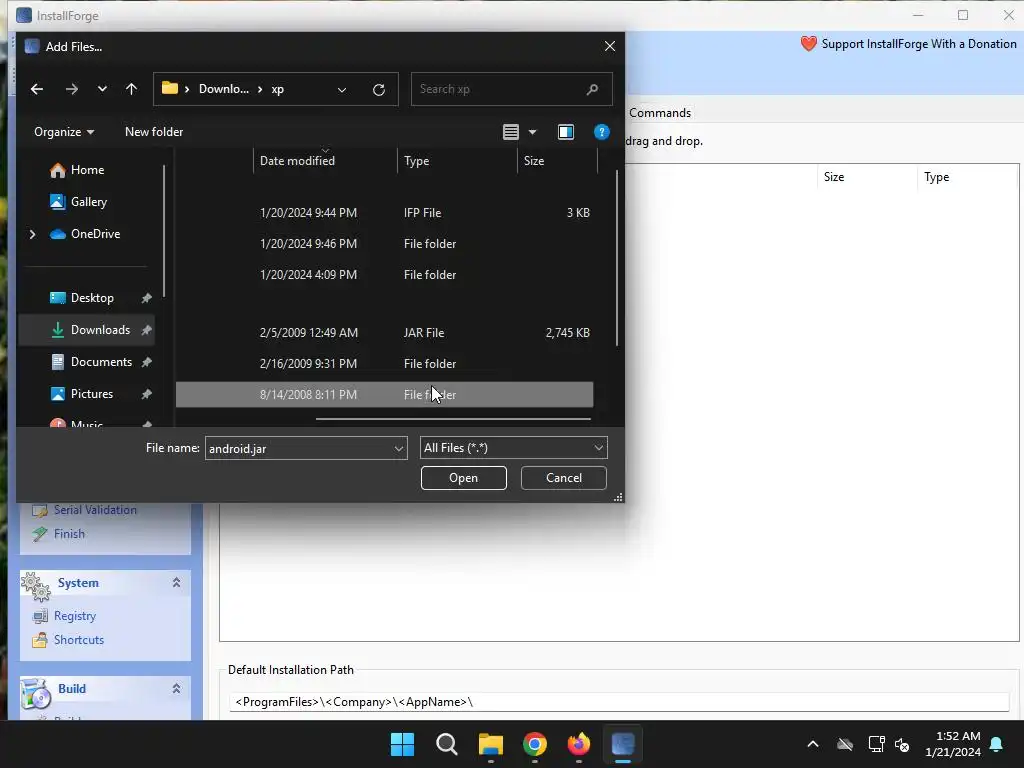Open Shortcuts settings in InstallForge
1024x768 pixels.
tap(78, 639)
